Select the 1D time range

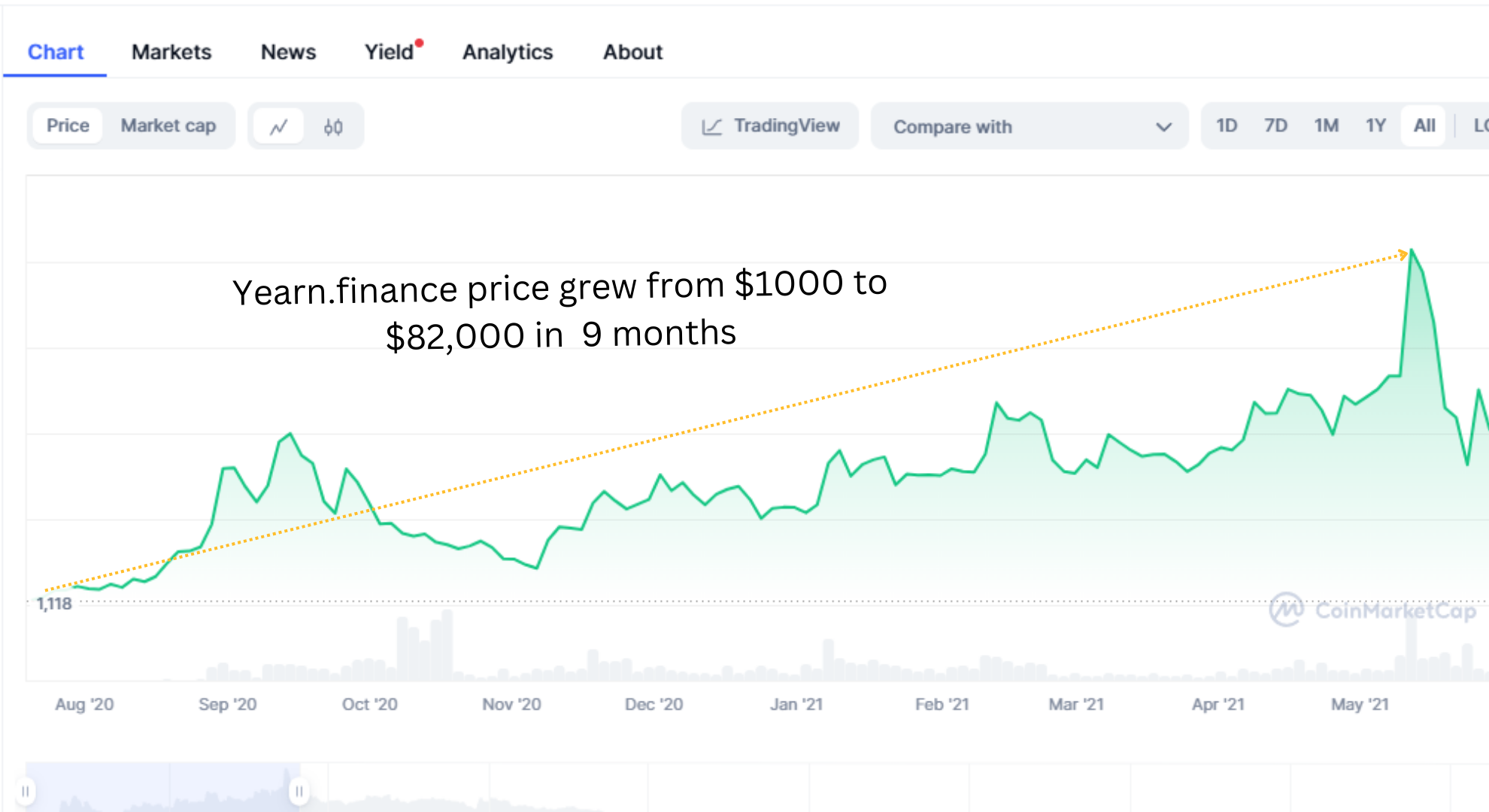coord(1227,126)
